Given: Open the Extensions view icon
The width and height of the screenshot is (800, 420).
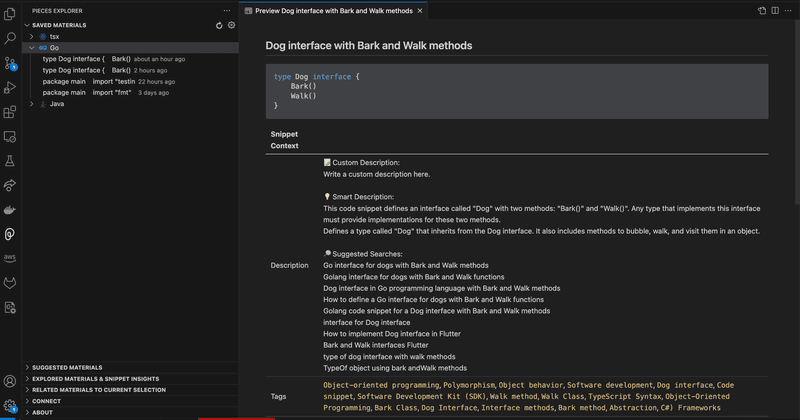Looking at the screenshot, I should [10, 112].
